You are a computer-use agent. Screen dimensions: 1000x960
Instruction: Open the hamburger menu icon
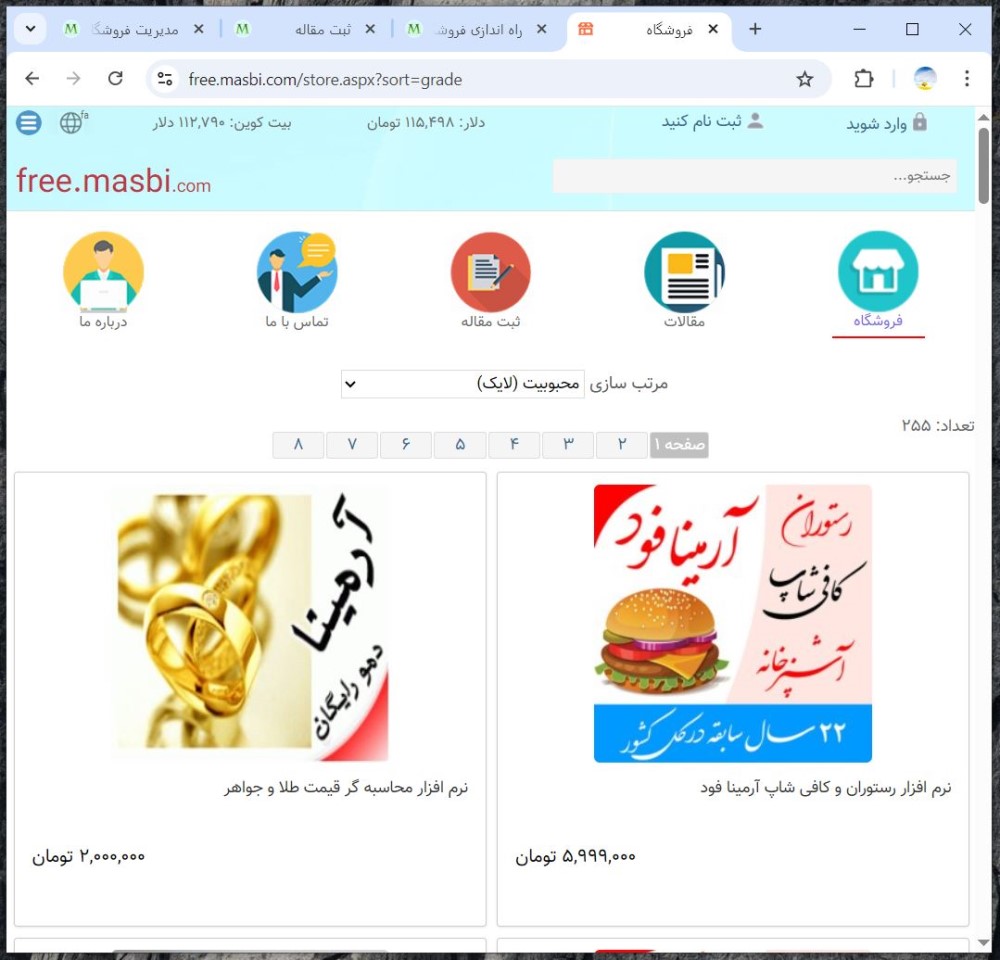pos(29,122)
